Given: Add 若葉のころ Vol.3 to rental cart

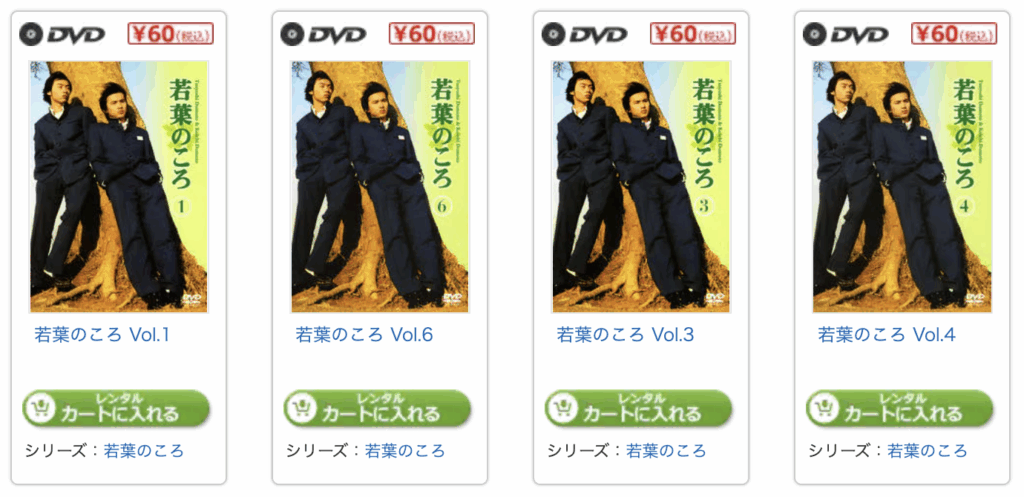Looking at the screenshot, I should [x=639, y=409].
